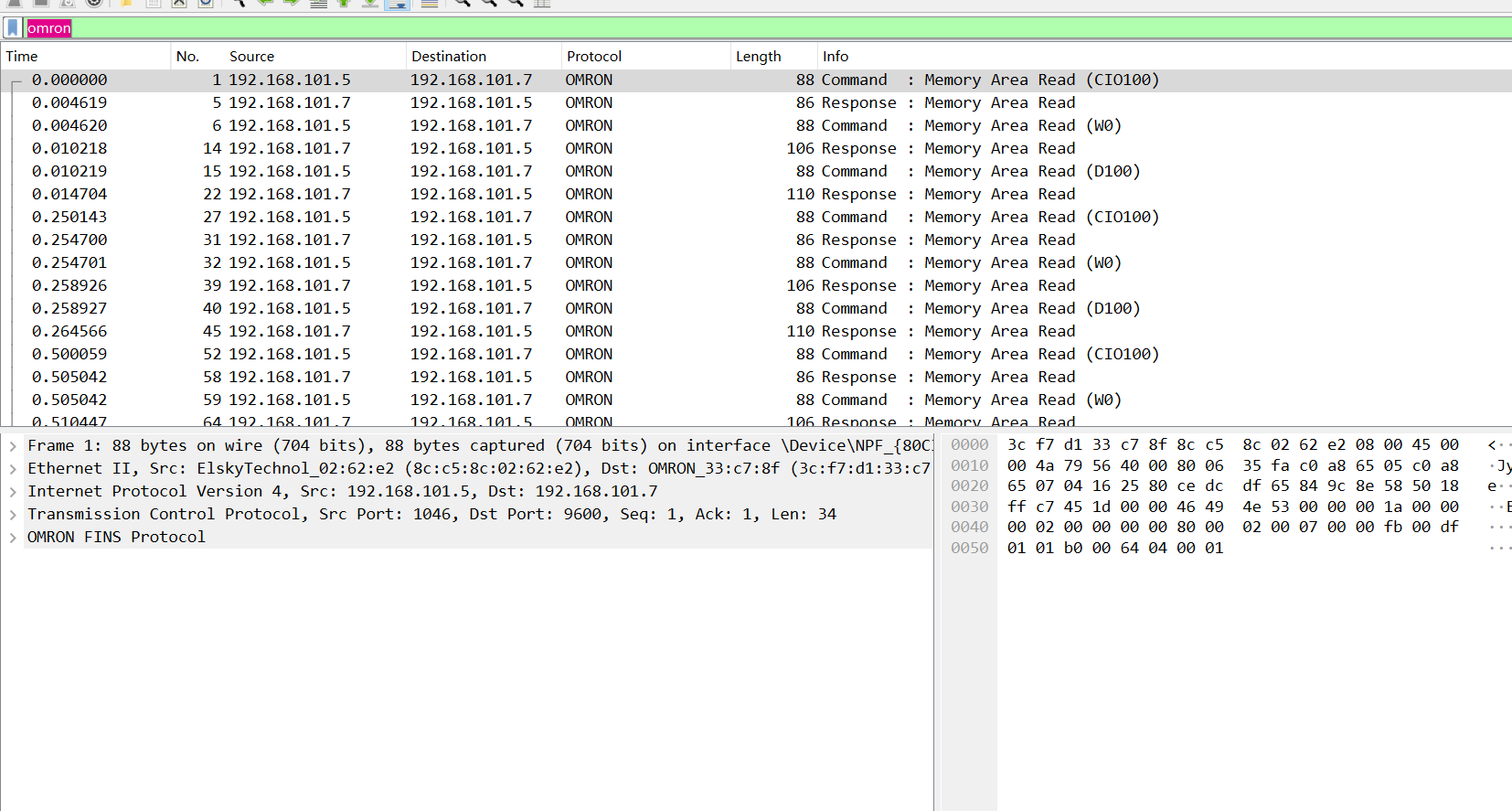Select packet No. 31 at time 0.254700
Viewport: 1512px width, 811px height.
(x=756, y=240)
